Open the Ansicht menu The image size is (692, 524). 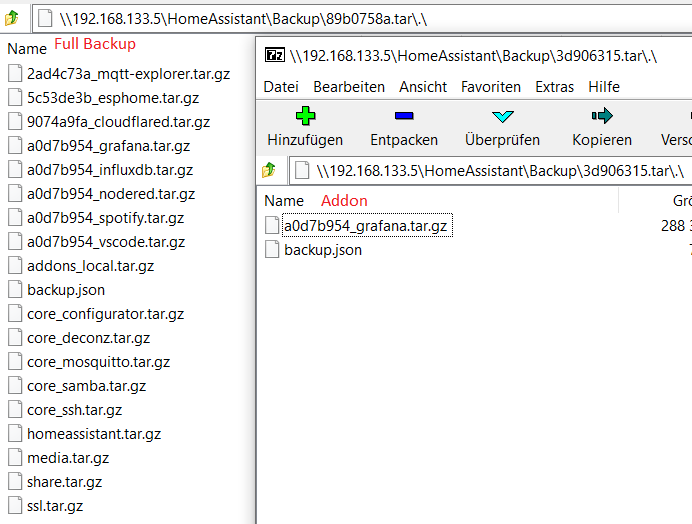click(x=423, y=87)
